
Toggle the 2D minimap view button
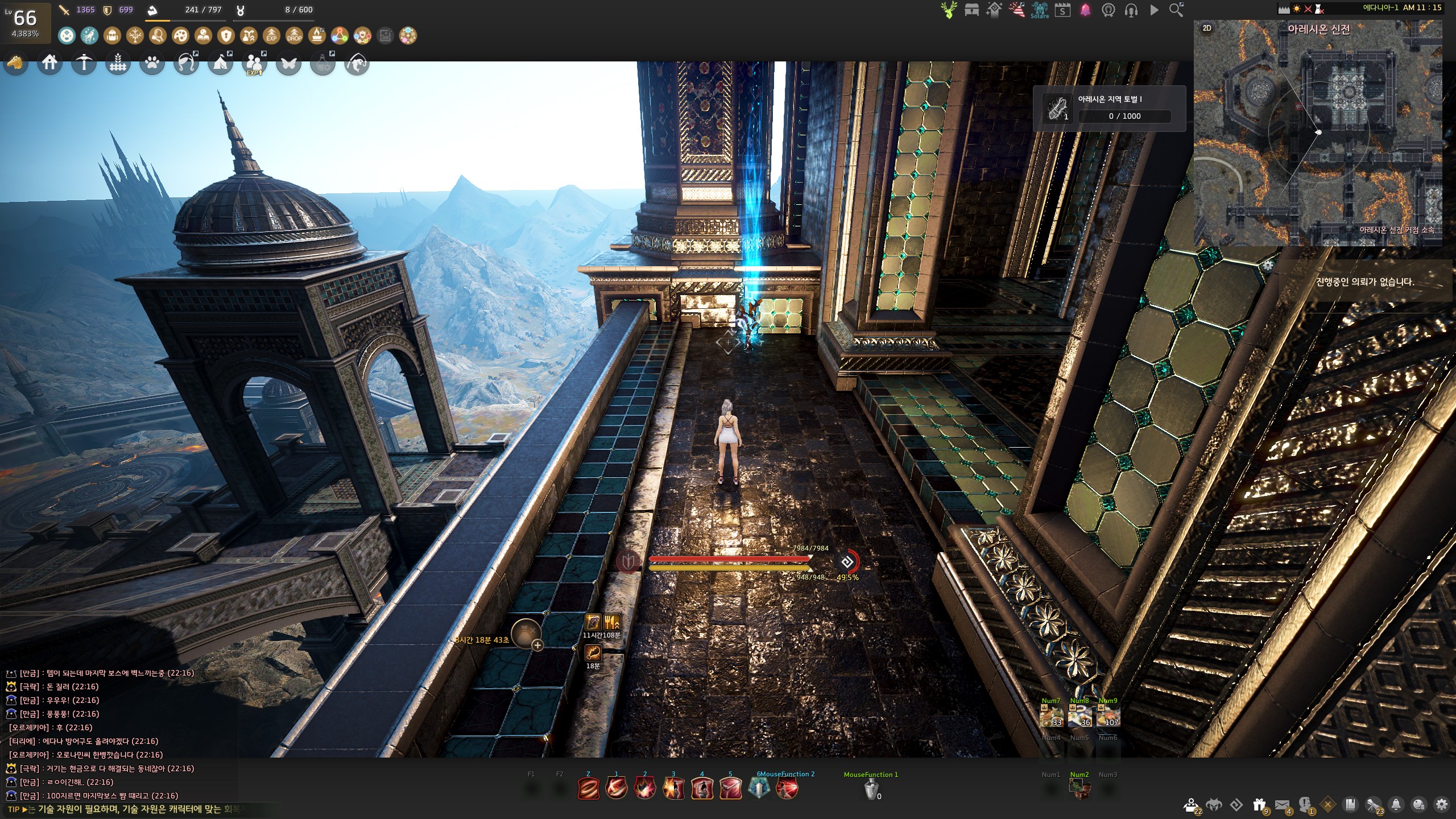[1207, 28]
